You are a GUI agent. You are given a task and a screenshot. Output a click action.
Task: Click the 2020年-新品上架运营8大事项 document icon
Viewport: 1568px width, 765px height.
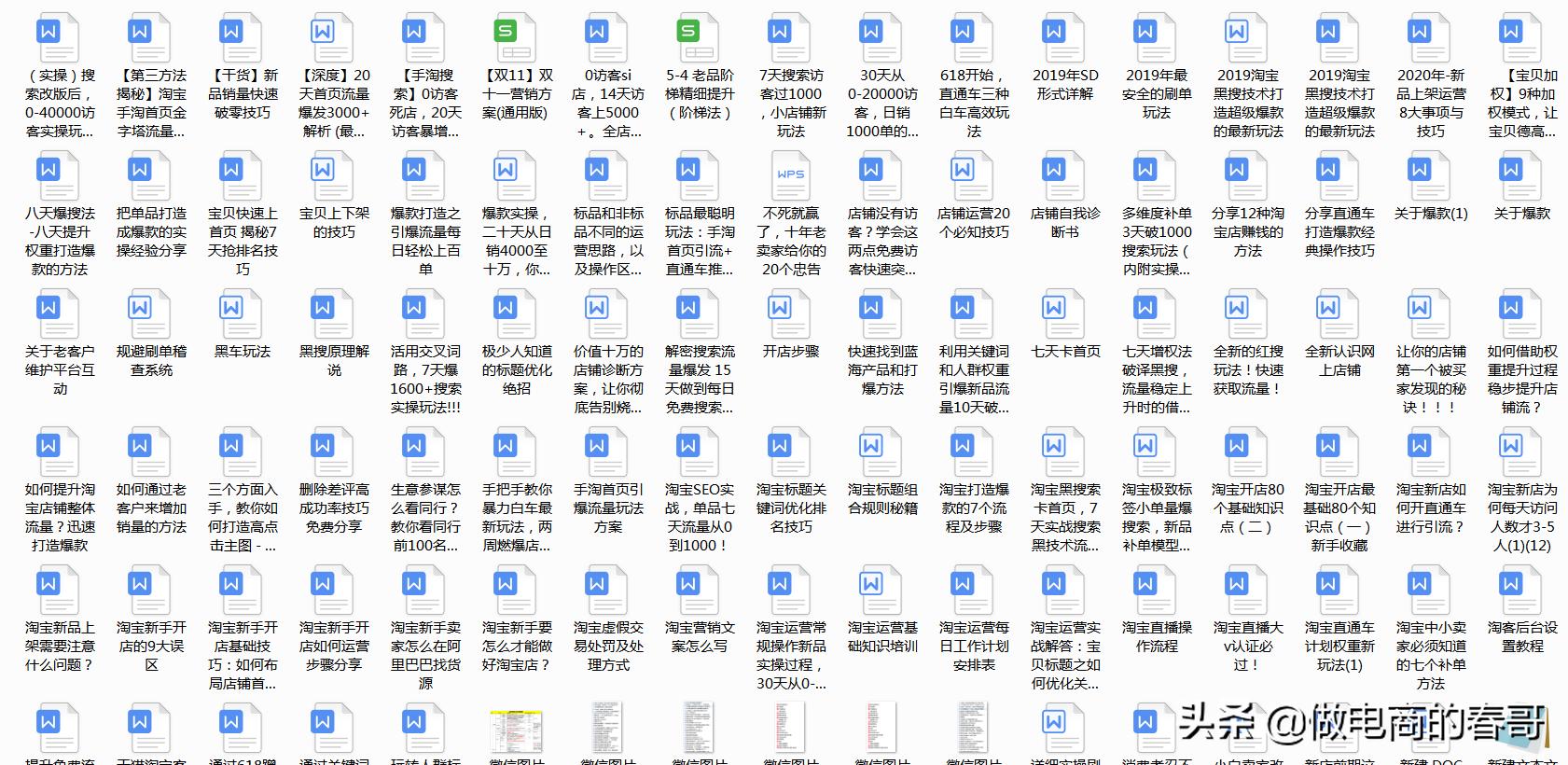1431,39
